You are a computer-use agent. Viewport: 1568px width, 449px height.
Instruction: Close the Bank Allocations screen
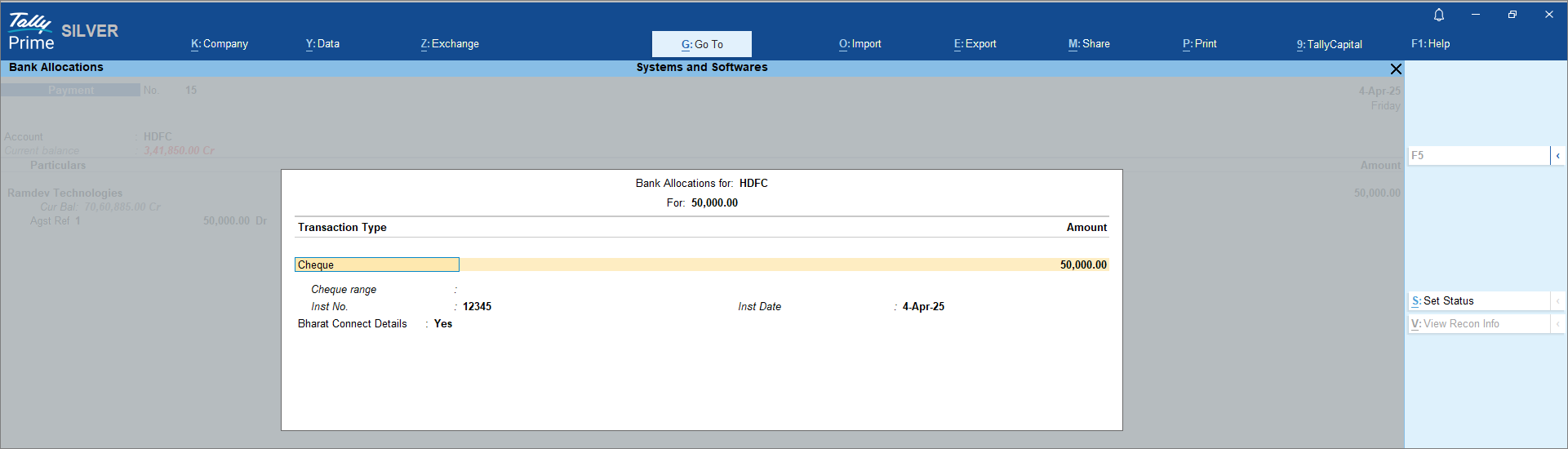pos(1396,69)
